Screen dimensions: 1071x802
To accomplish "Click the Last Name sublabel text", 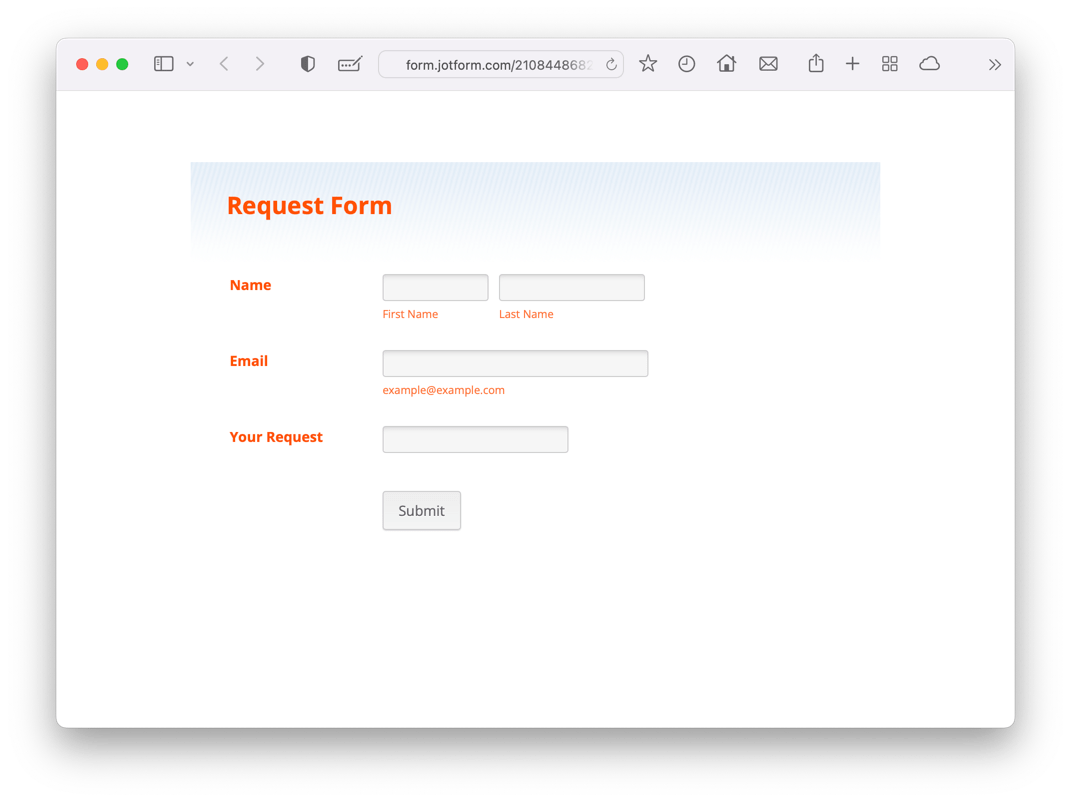I will click(x=526, y=314).
